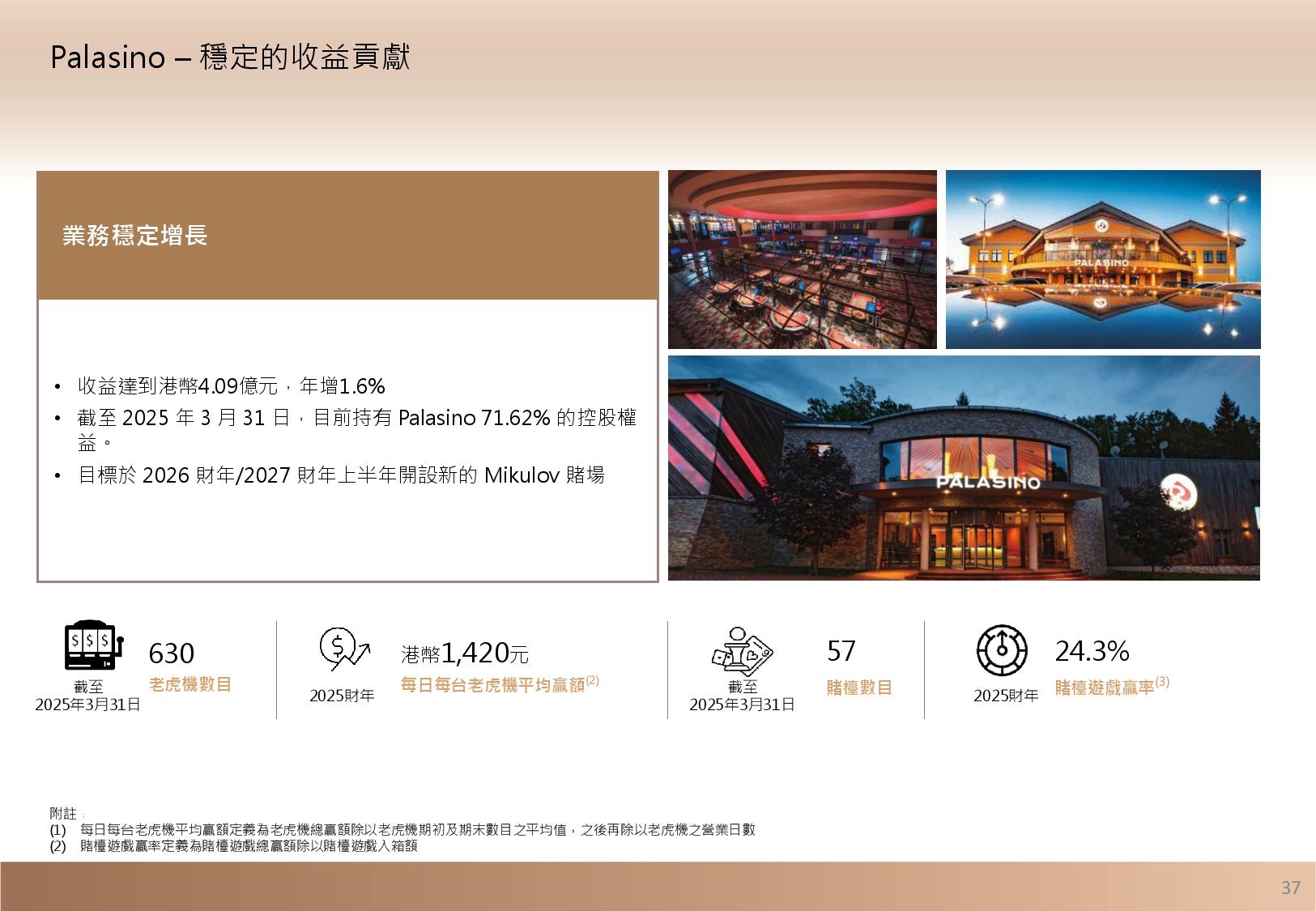Click the brown '業務穩定增長' header
1316x911 pixels.
coord(347,236)
